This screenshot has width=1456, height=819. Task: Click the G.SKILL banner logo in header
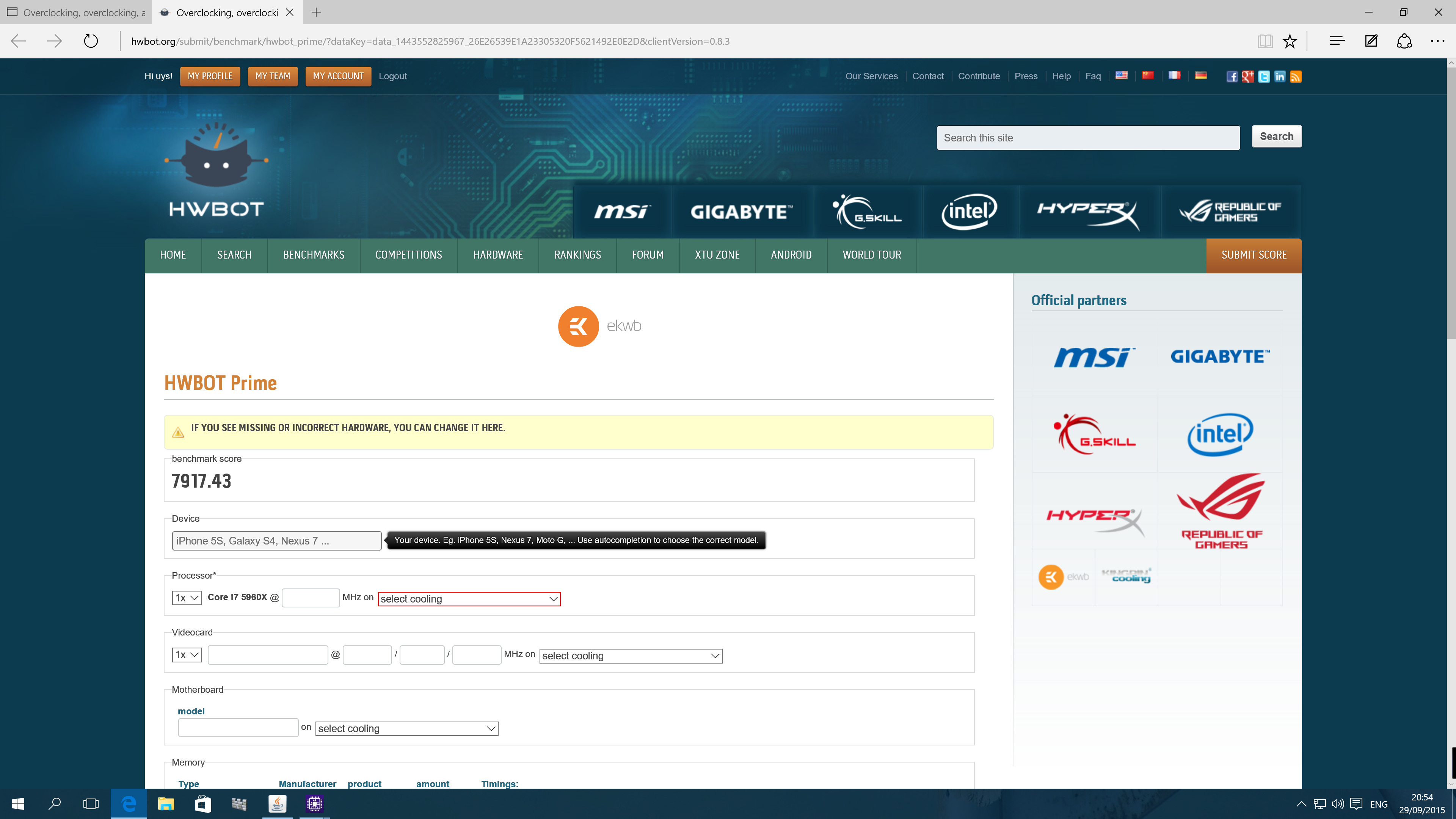pyautogui.click(x=866, y=212)
